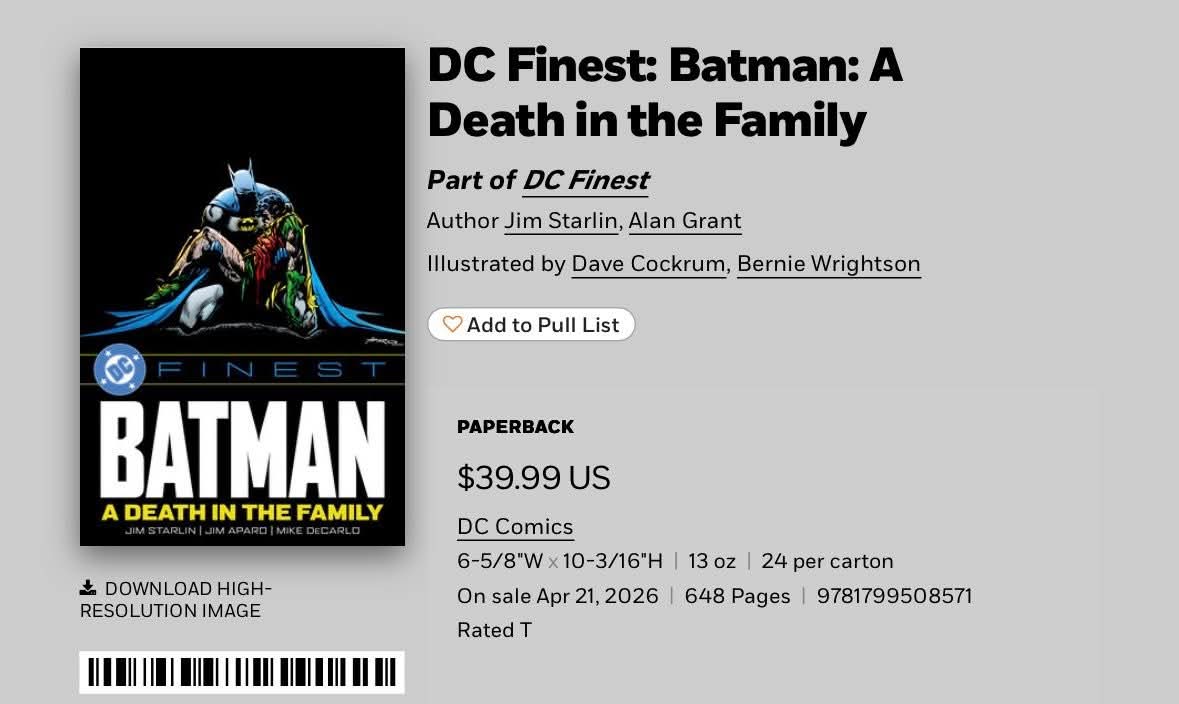Click the barcode image below the cover
The image size is (1179, 704).
click(242, 672)
